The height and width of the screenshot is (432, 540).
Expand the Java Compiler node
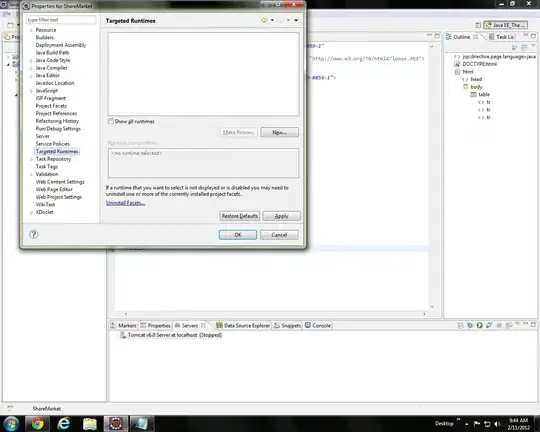[31, 68]
